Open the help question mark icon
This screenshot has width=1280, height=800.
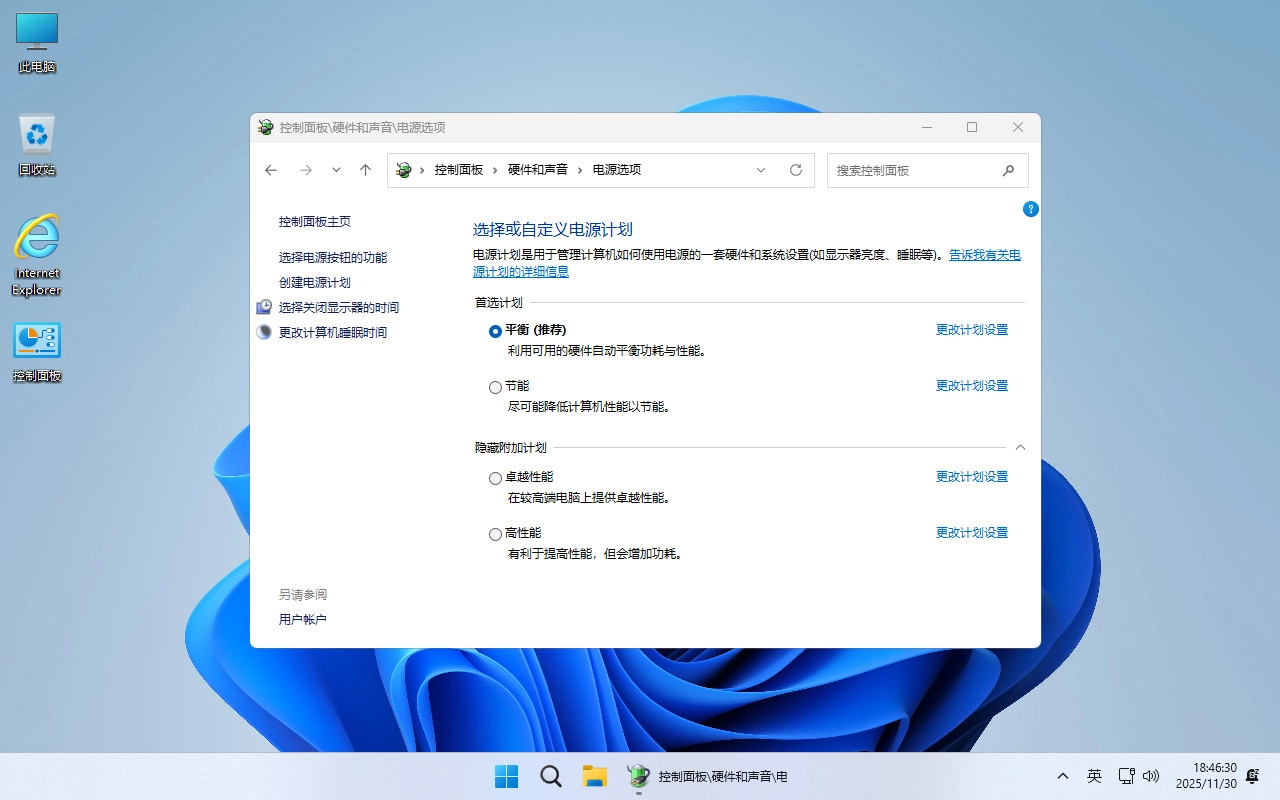[1030, 209]
